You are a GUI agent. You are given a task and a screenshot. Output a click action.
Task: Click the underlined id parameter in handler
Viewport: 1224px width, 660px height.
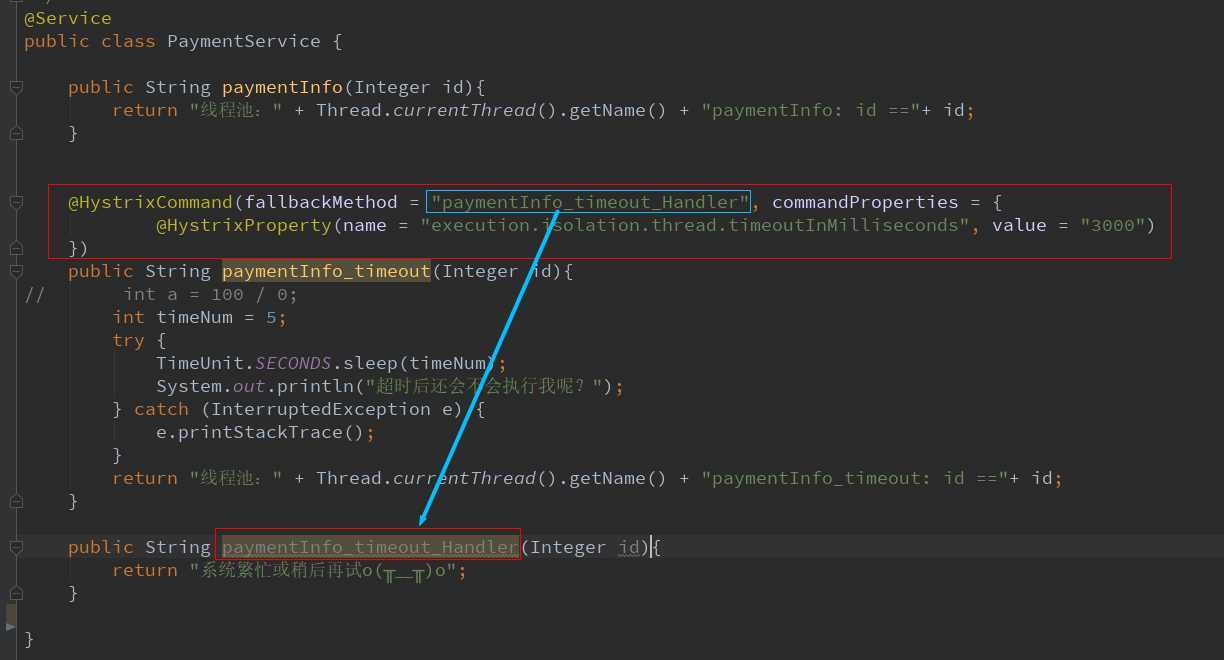(629, 547)
